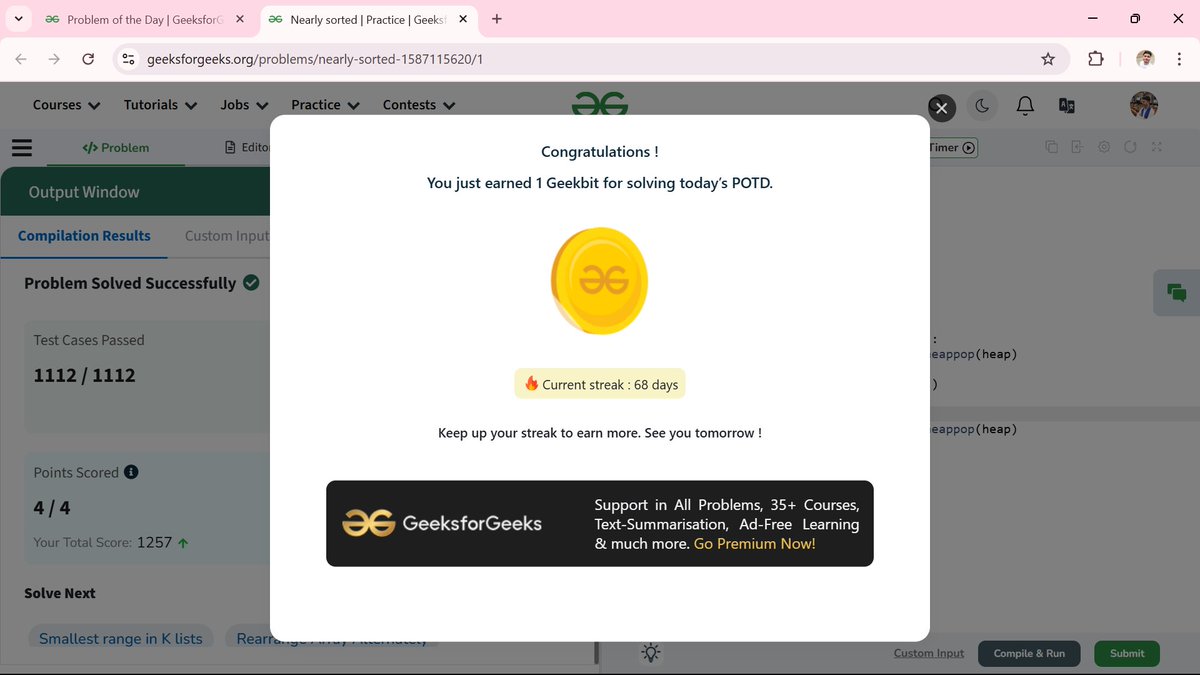The image size is (1200, 675).
Task: Switch to the Problem tab
Action: point(116,147)
